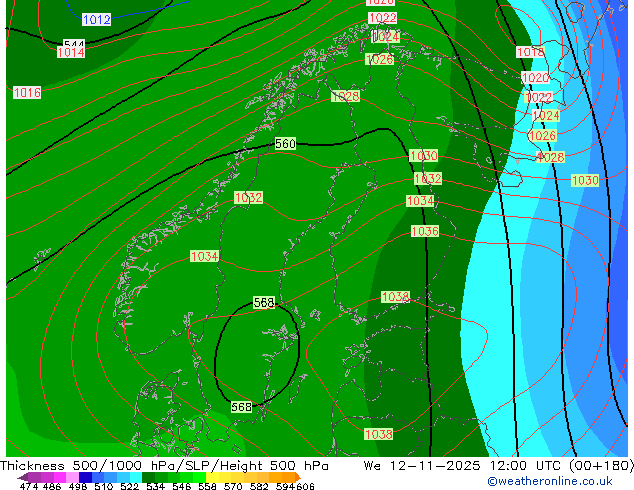The image size is (634, 490).
Task: Pick the bright yellow legend swatch beside lime green
Action: click(x=212, y=477)
